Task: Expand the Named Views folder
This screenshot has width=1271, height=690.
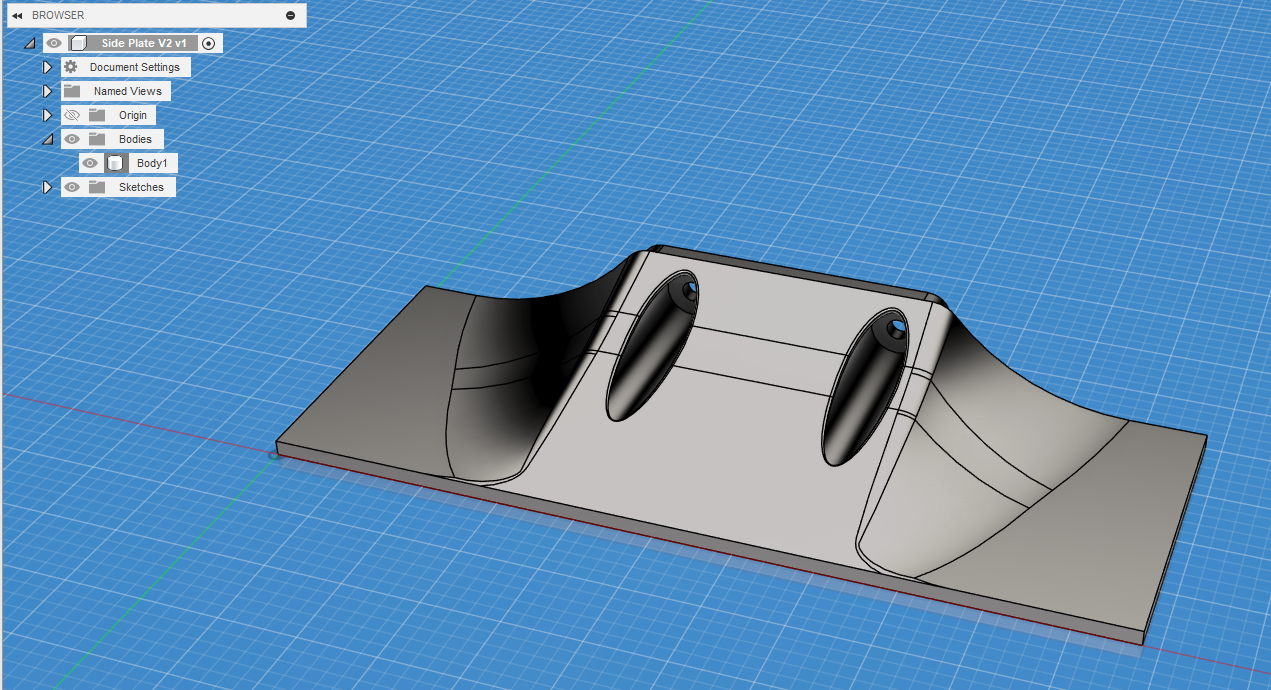Action: click(47, 91)
